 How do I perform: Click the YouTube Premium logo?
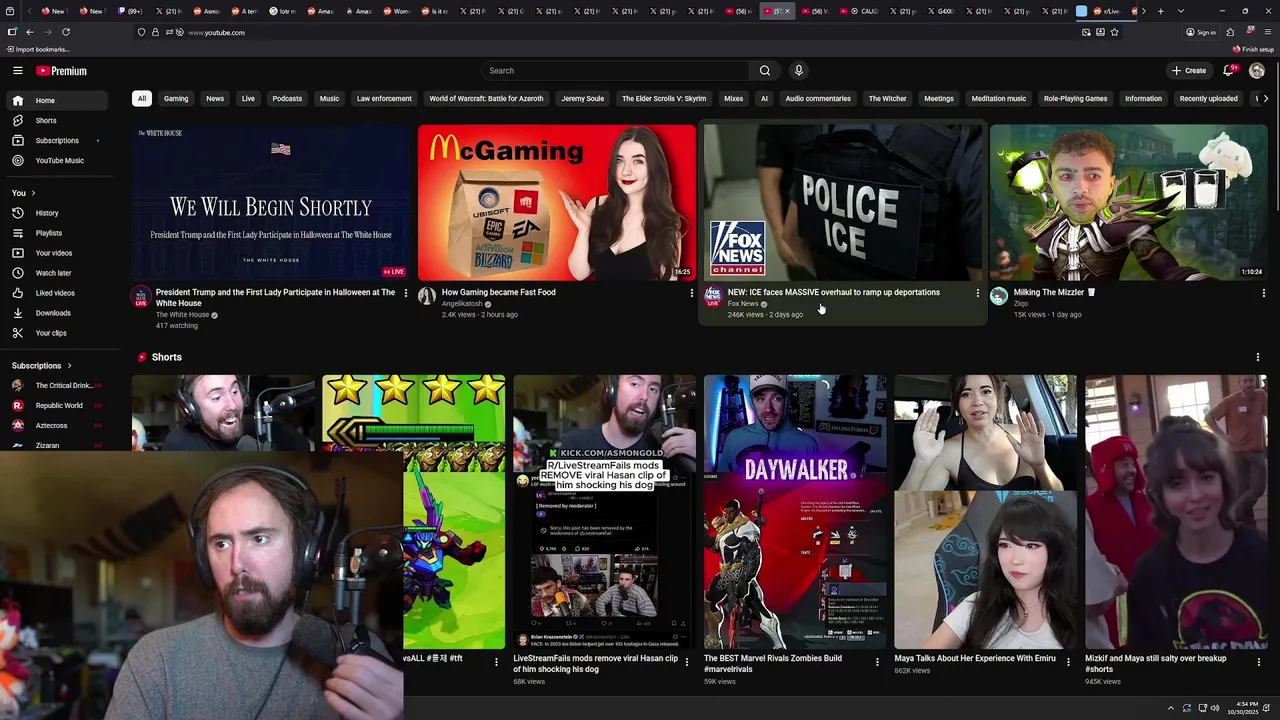point(61,71)
